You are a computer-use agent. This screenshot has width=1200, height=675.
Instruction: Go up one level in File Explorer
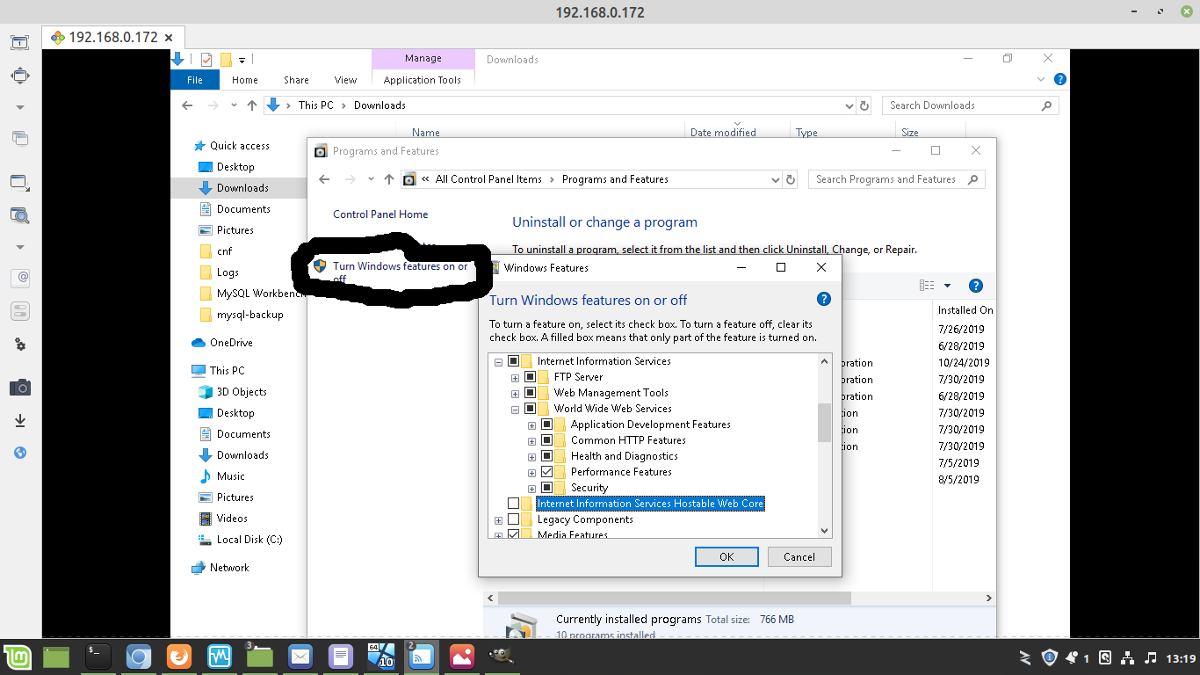pos(252,105)
